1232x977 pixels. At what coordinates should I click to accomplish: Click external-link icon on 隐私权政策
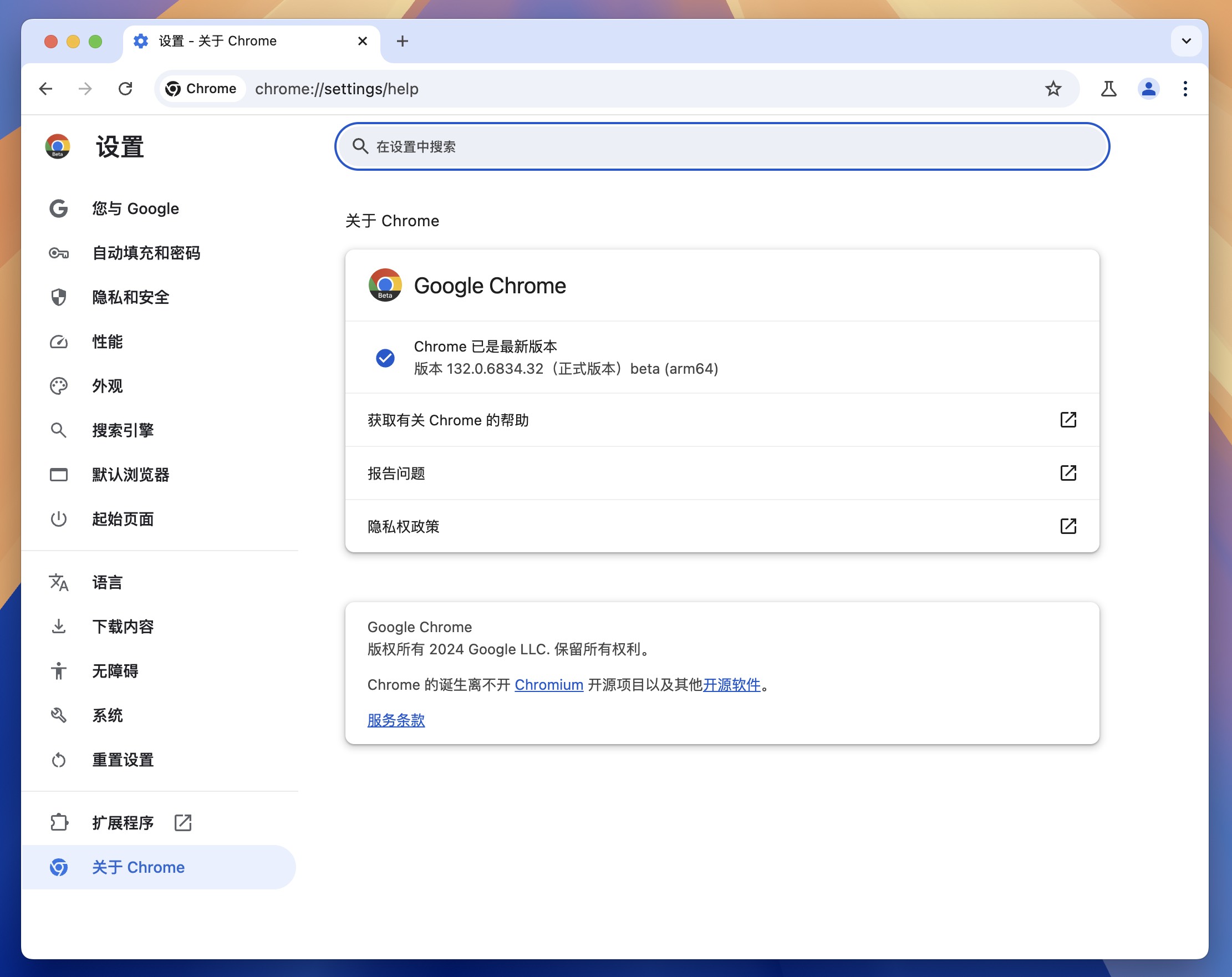coord(1068,526)
